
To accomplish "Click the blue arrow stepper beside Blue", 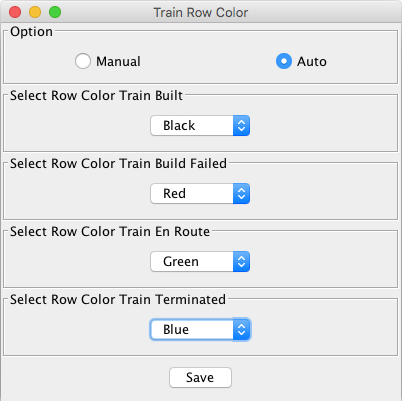I will 241,330.
